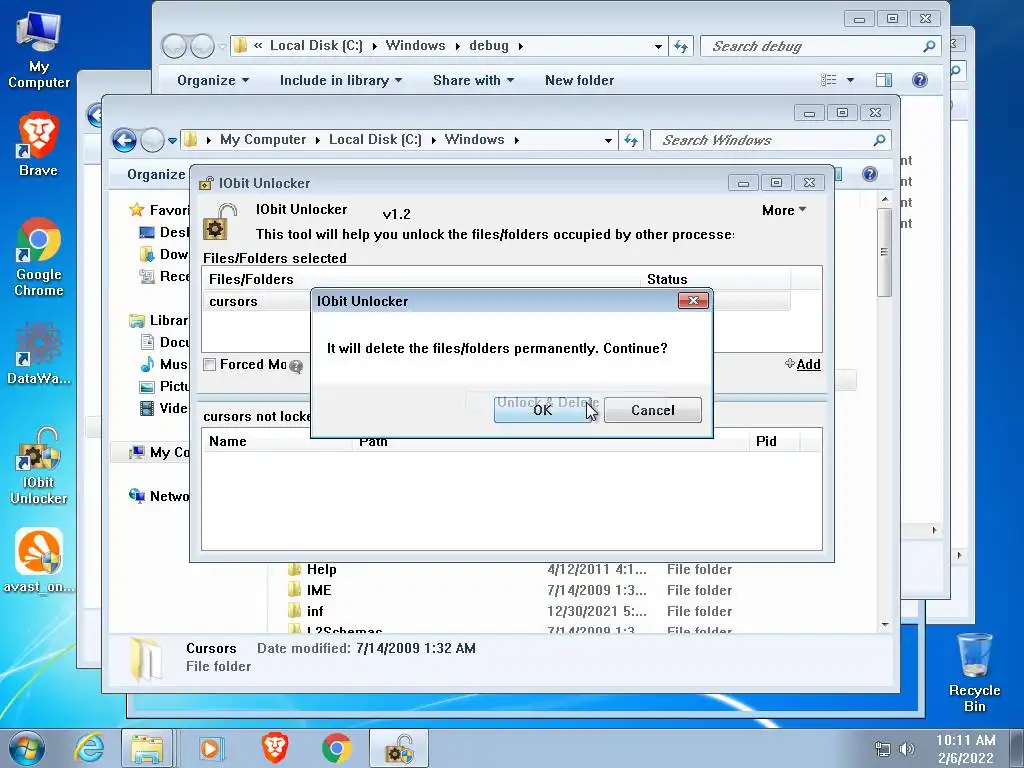
Task: Launch Internet Explorer from taskbar
Action: [88, 748]
